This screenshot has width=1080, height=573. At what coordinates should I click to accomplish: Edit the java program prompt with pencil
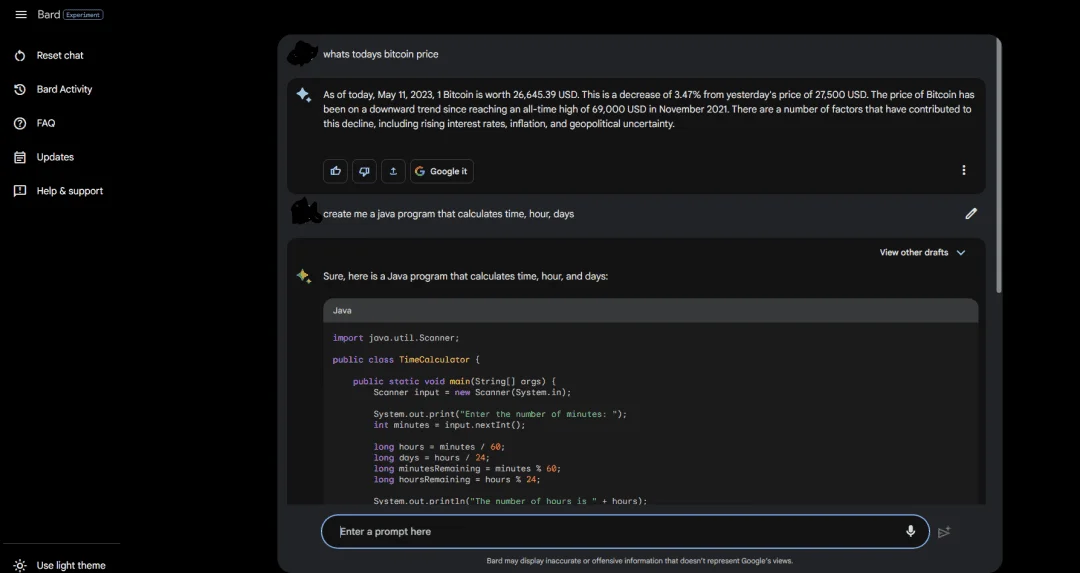click(970, 213)
